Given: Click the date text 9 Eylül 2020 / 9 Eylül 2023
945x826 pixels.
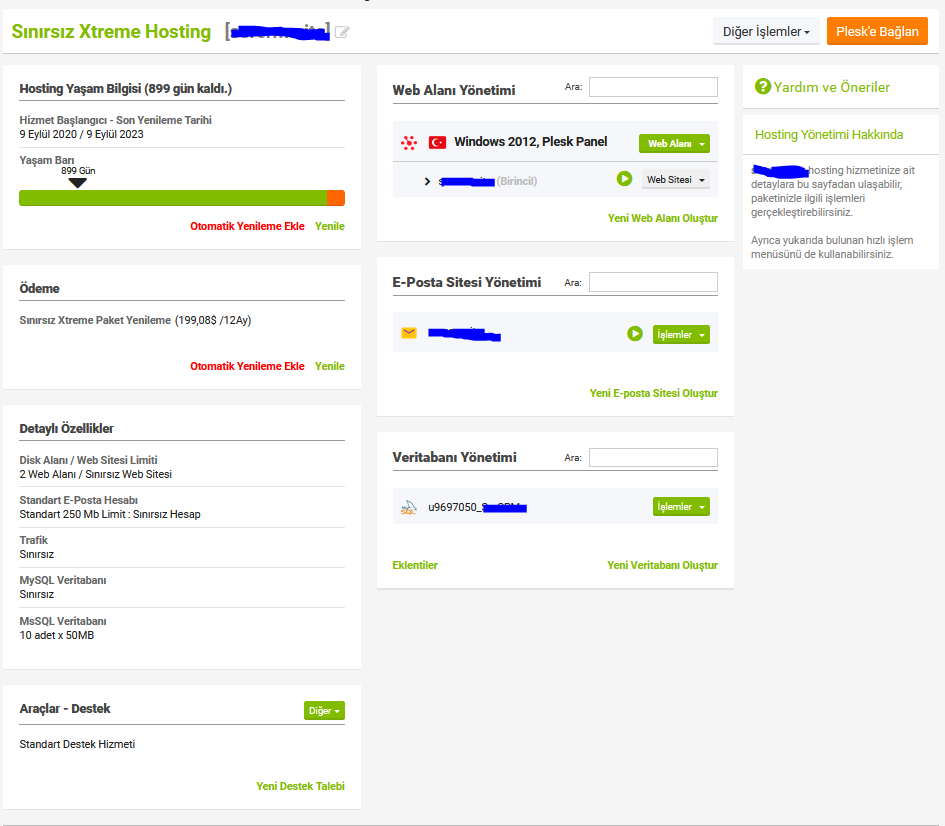Looking at the screenshot, I should (81, 134).
